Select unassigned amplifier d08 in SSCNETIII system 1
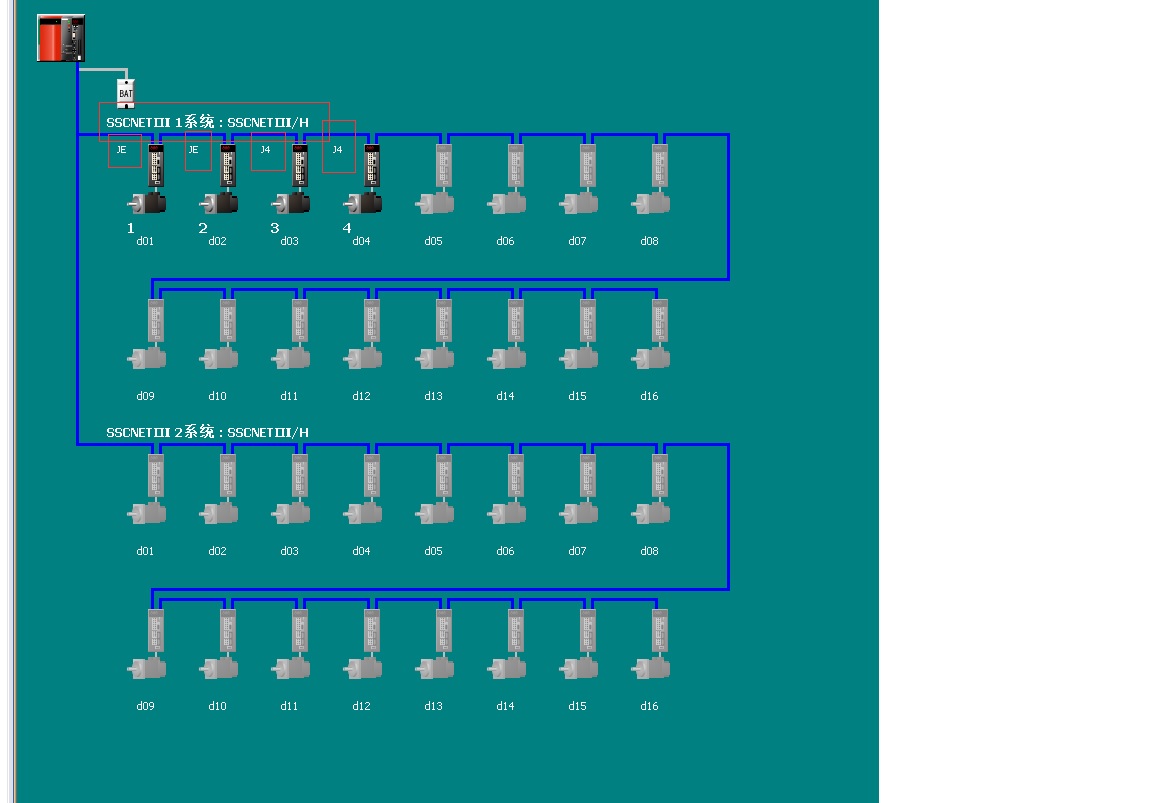Image resolution: width=1152 pixels, height=803 pixels. 659,166
